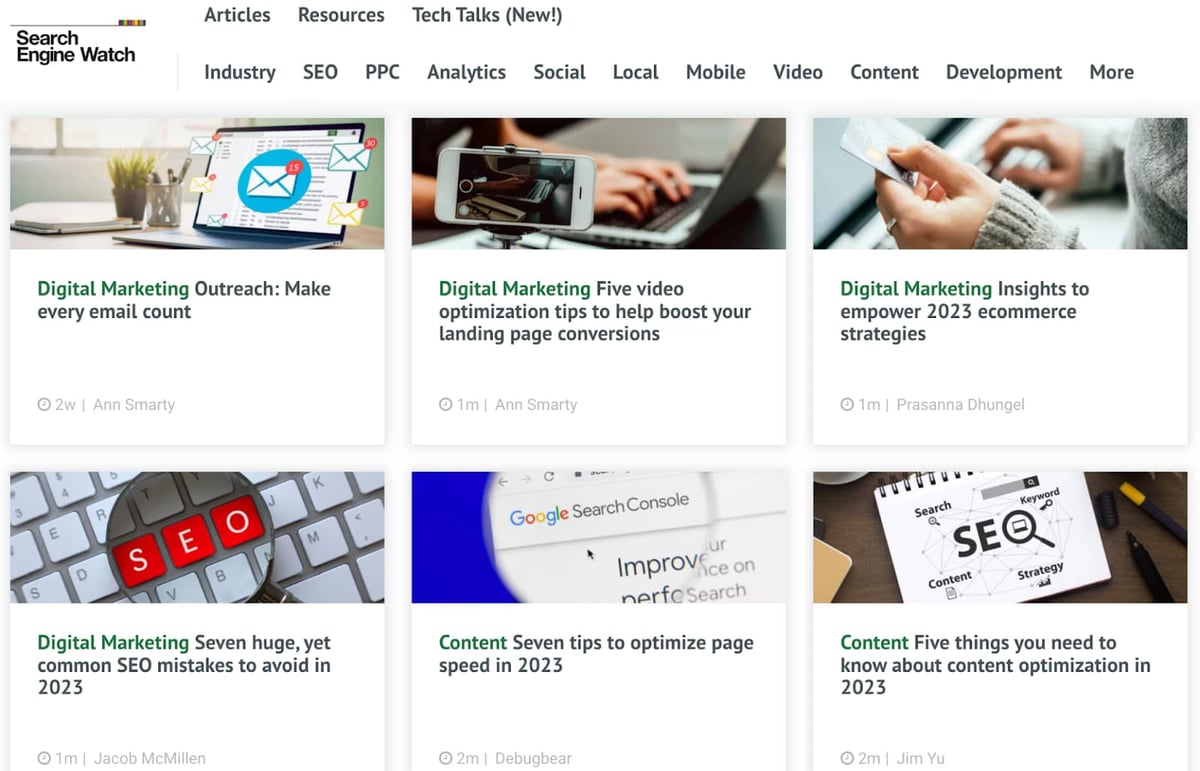
Task: Open the Development category
Action: 1004,72
